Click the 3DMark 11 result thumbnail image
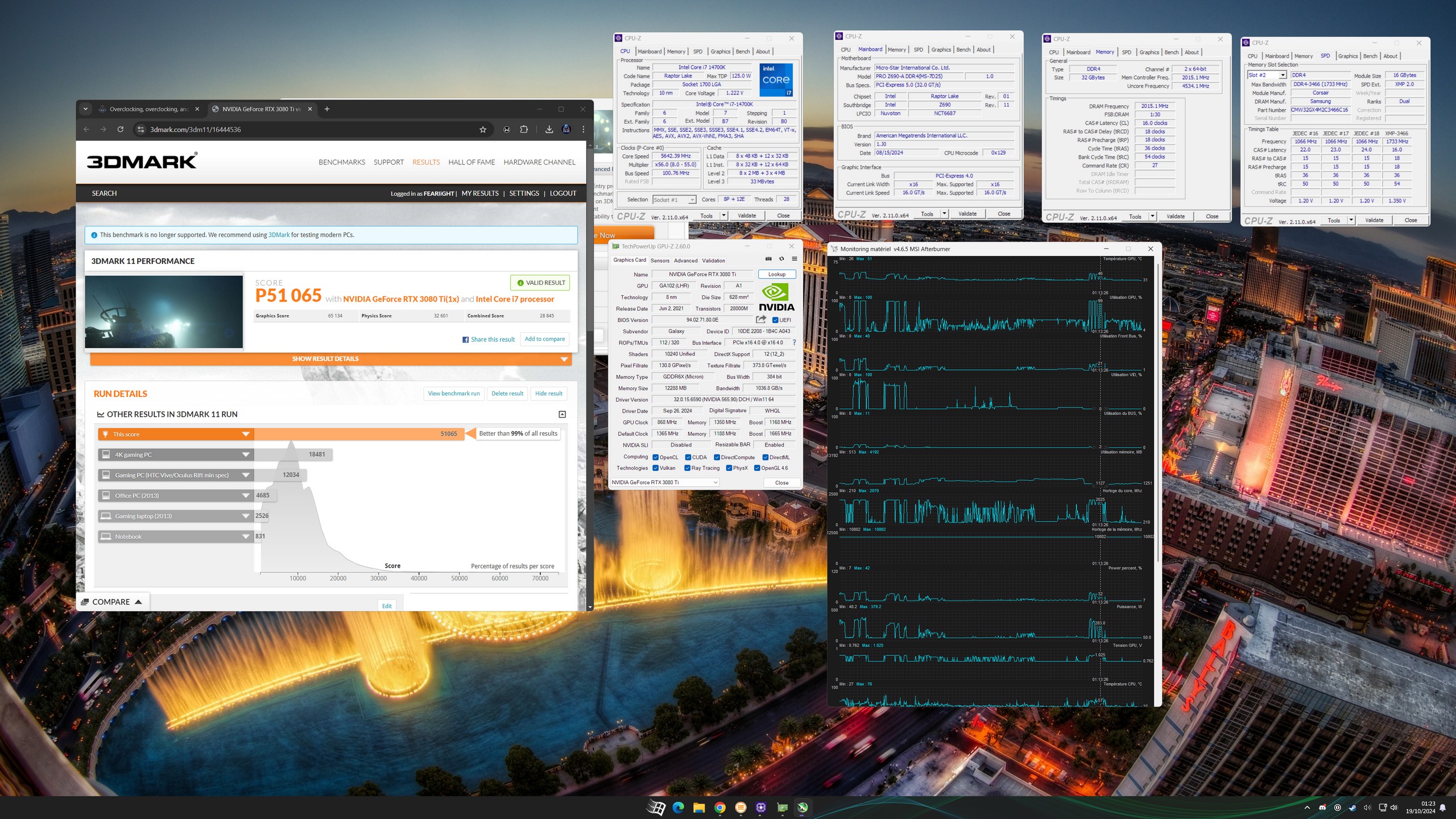This screenshot has width=1456, height=819. point(164,312)
